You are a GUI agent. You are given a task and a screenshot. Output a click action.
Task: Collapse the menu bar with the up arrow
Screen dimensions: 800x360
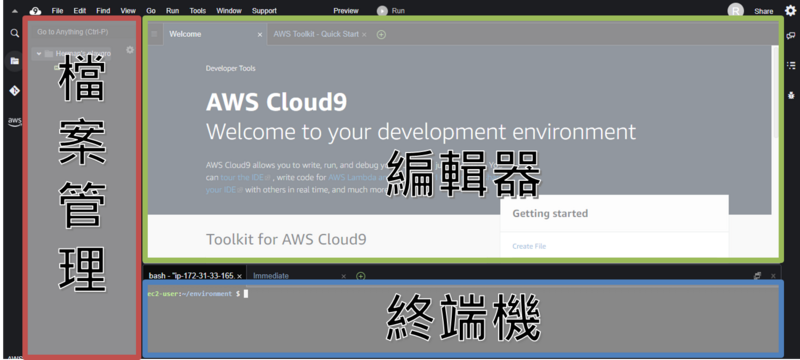[x=14, y=11]
